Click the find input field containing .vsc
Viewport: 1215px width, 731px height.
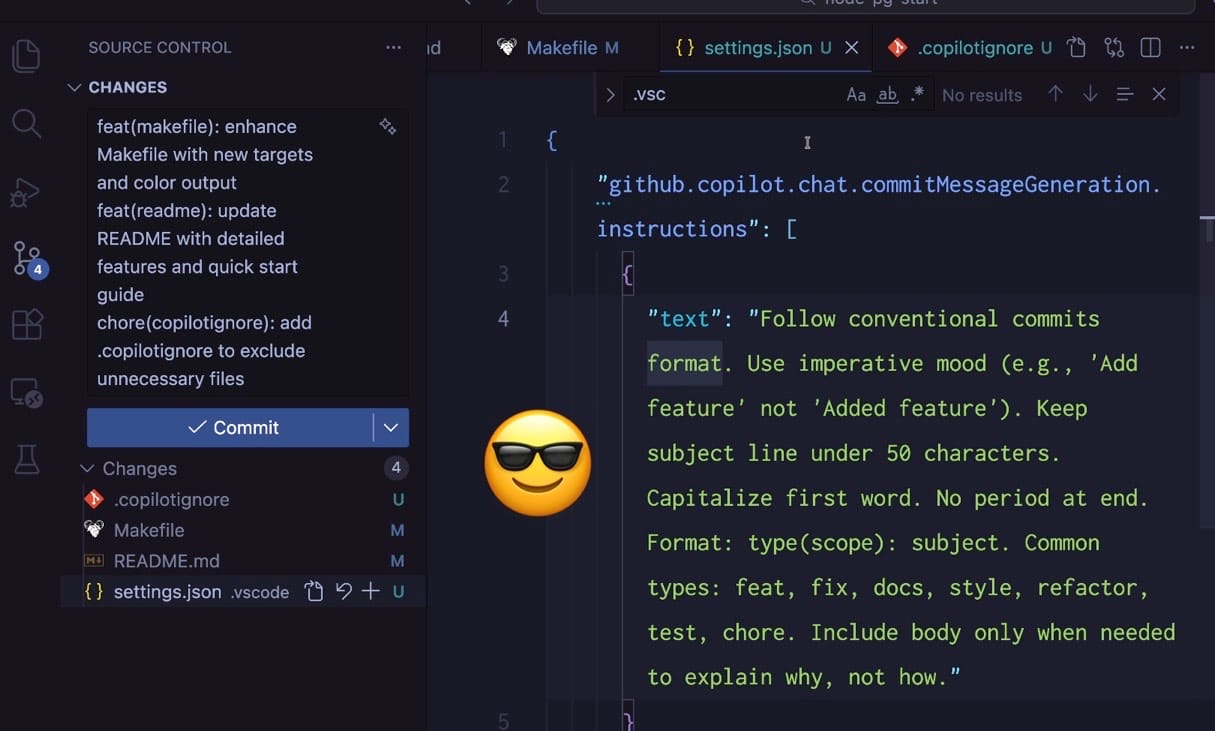tap(730, 95)
